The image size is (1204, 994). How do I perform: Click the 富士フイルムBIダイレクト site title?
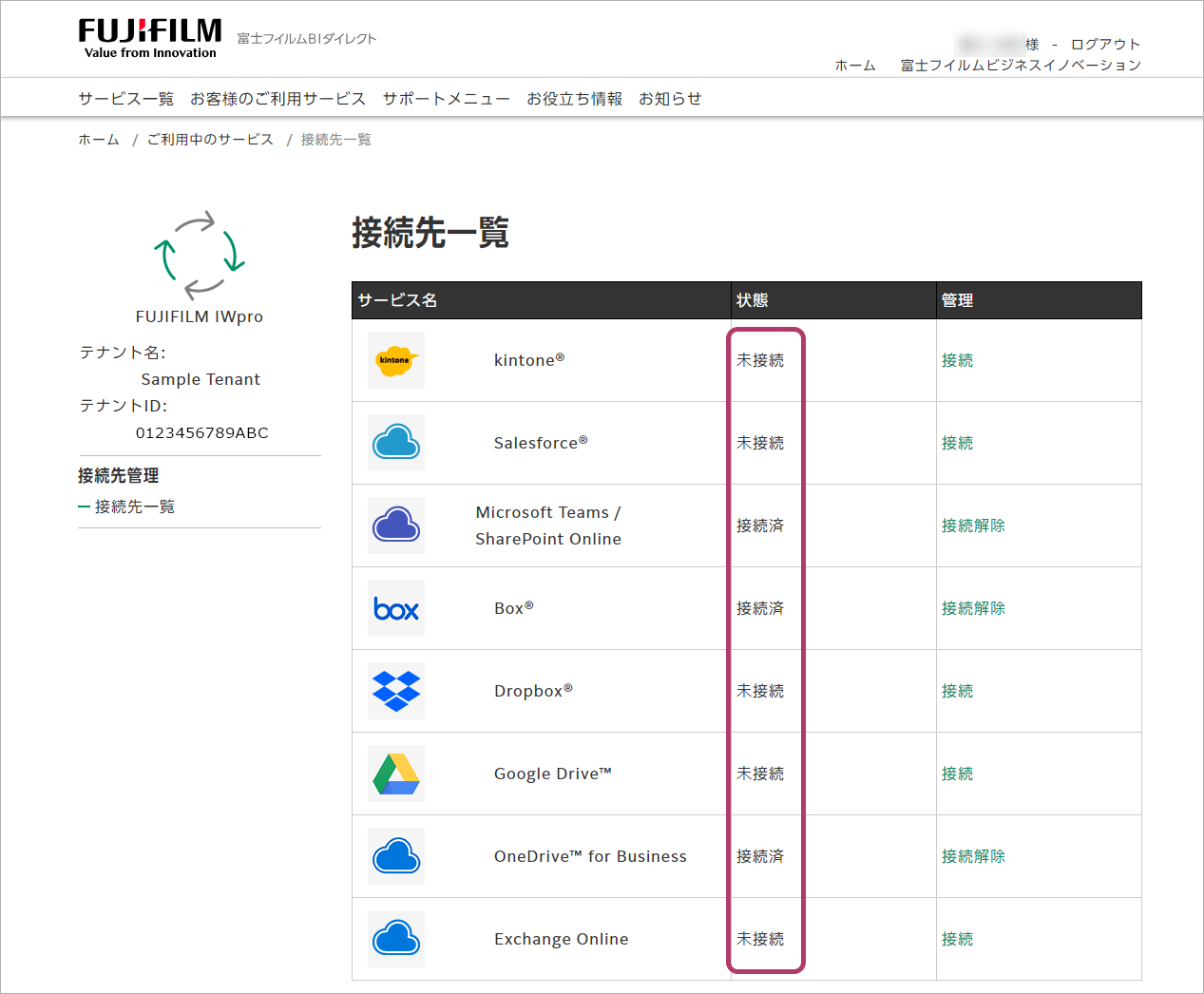307,39
